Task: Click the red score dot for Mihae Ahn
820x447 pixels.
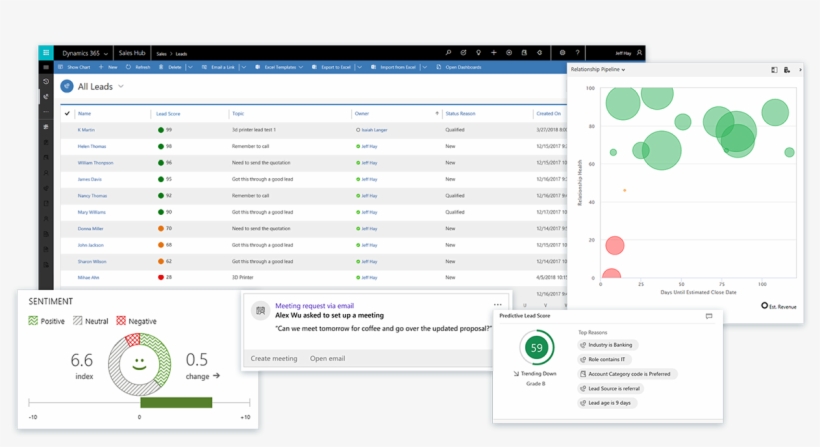Action: (161, 278)
